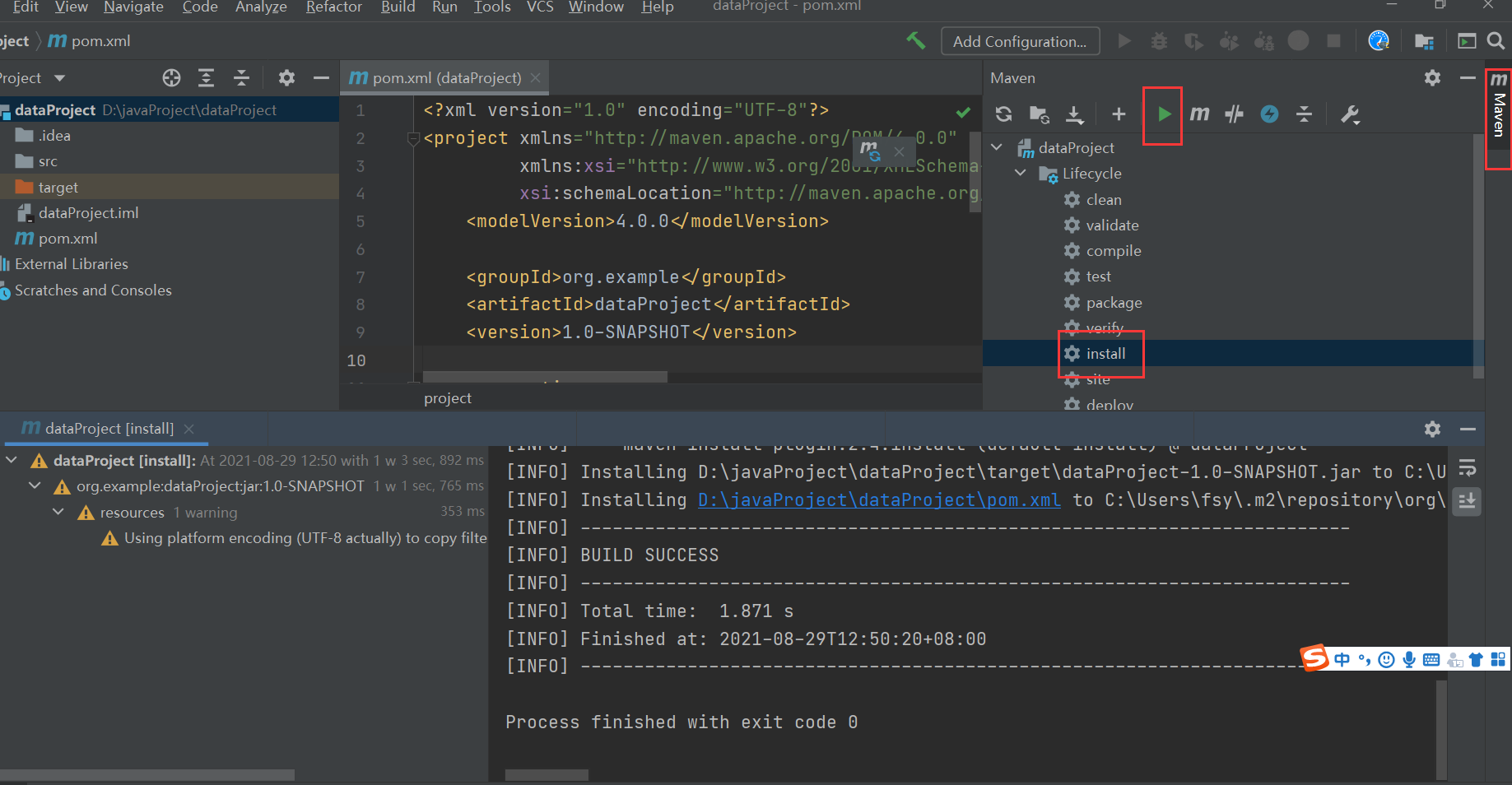Collapse All in Project panel
The height and width of the screenshot is (785, 1512).
tap(241, 77)
